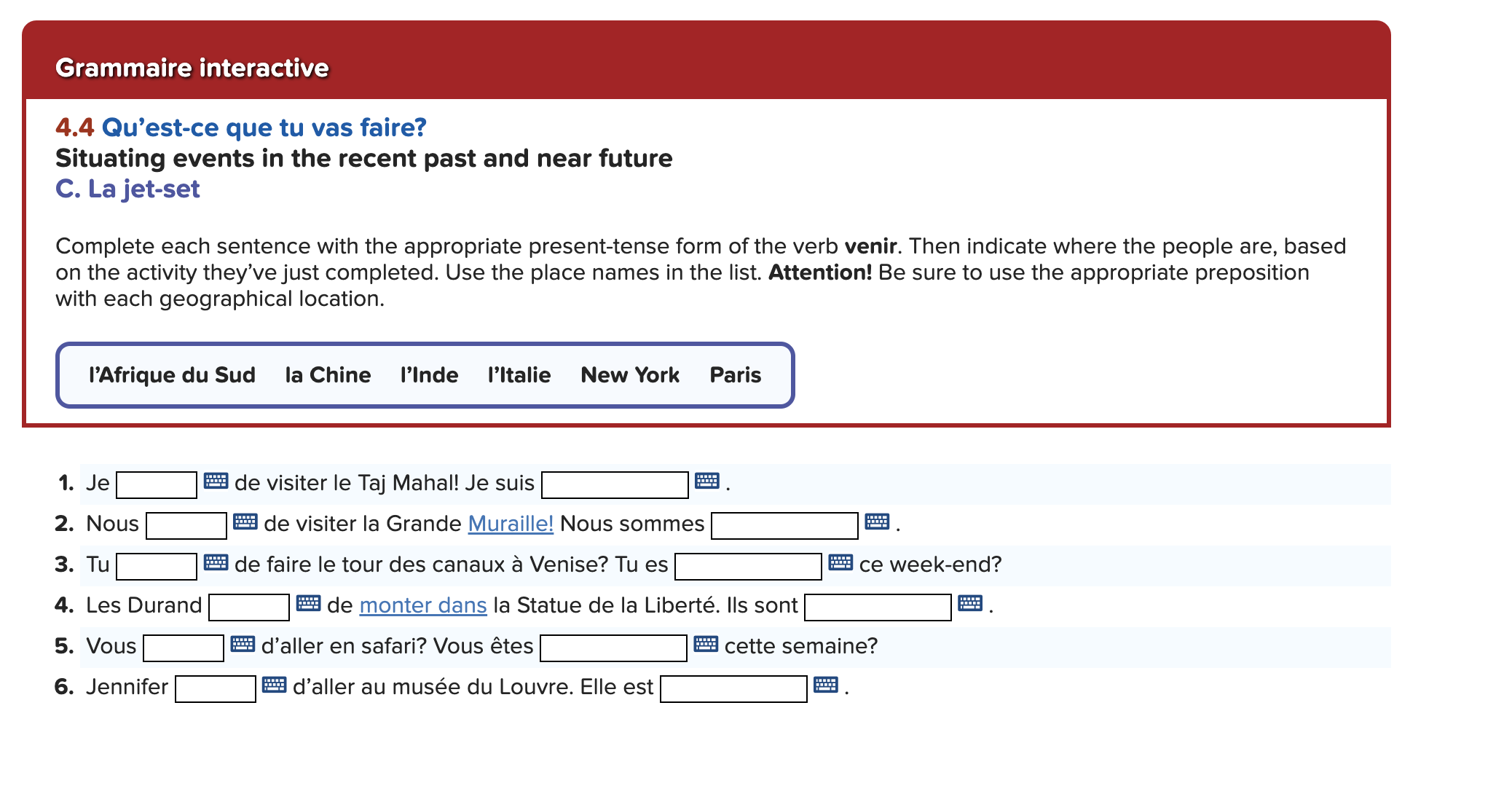Click the verb blank after 'Je'
1512x810 pixels.
pos(157,484)
